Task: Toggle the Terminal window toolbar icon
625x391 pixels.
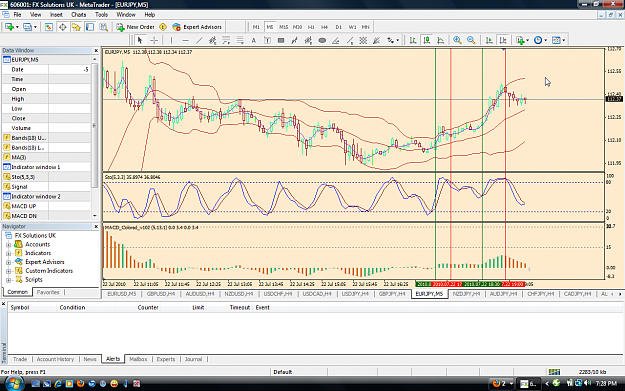Action: (x=90, y=27)
